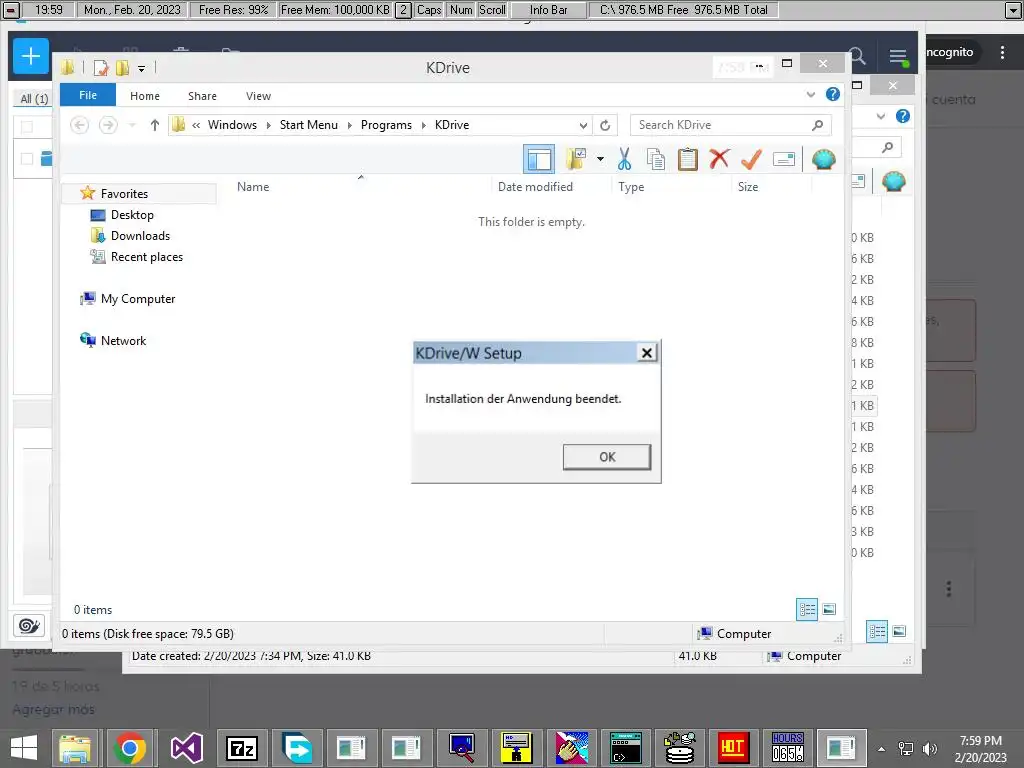Click the Cut scissors toolbar icon
This screenshot has width=1024, height=768.
[x=624, y=159]
